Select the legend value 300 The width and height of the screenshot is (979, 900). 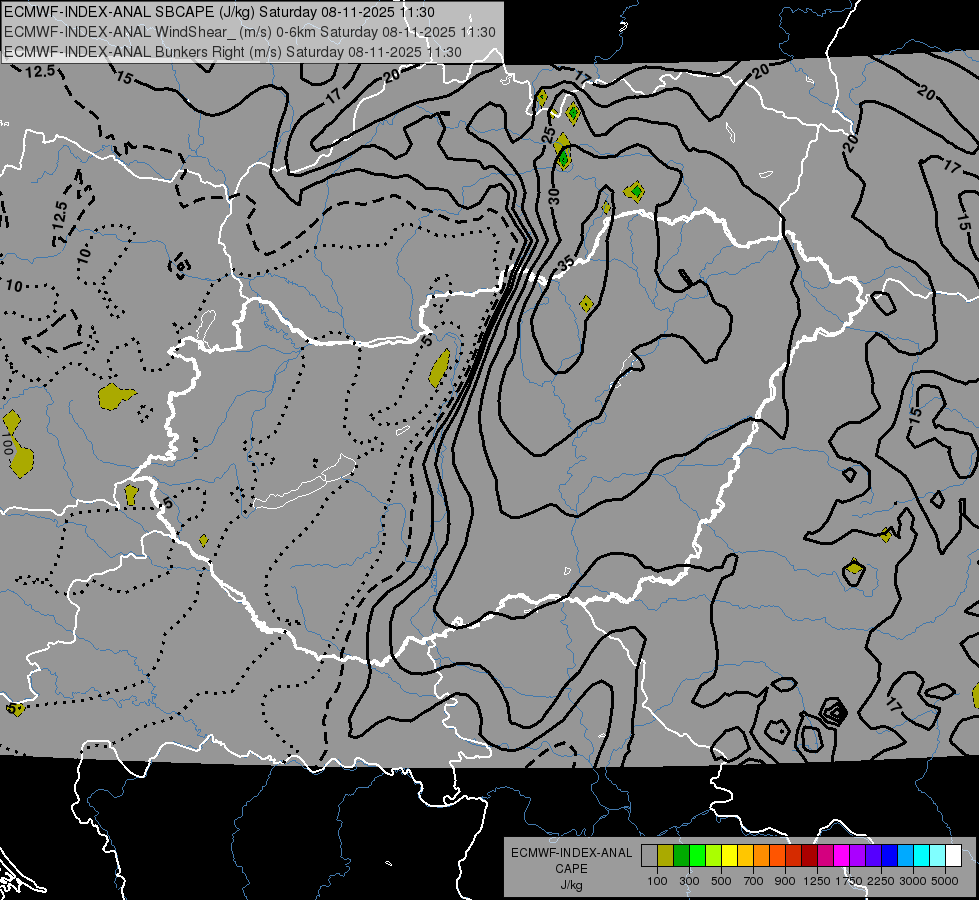[689, 881]
